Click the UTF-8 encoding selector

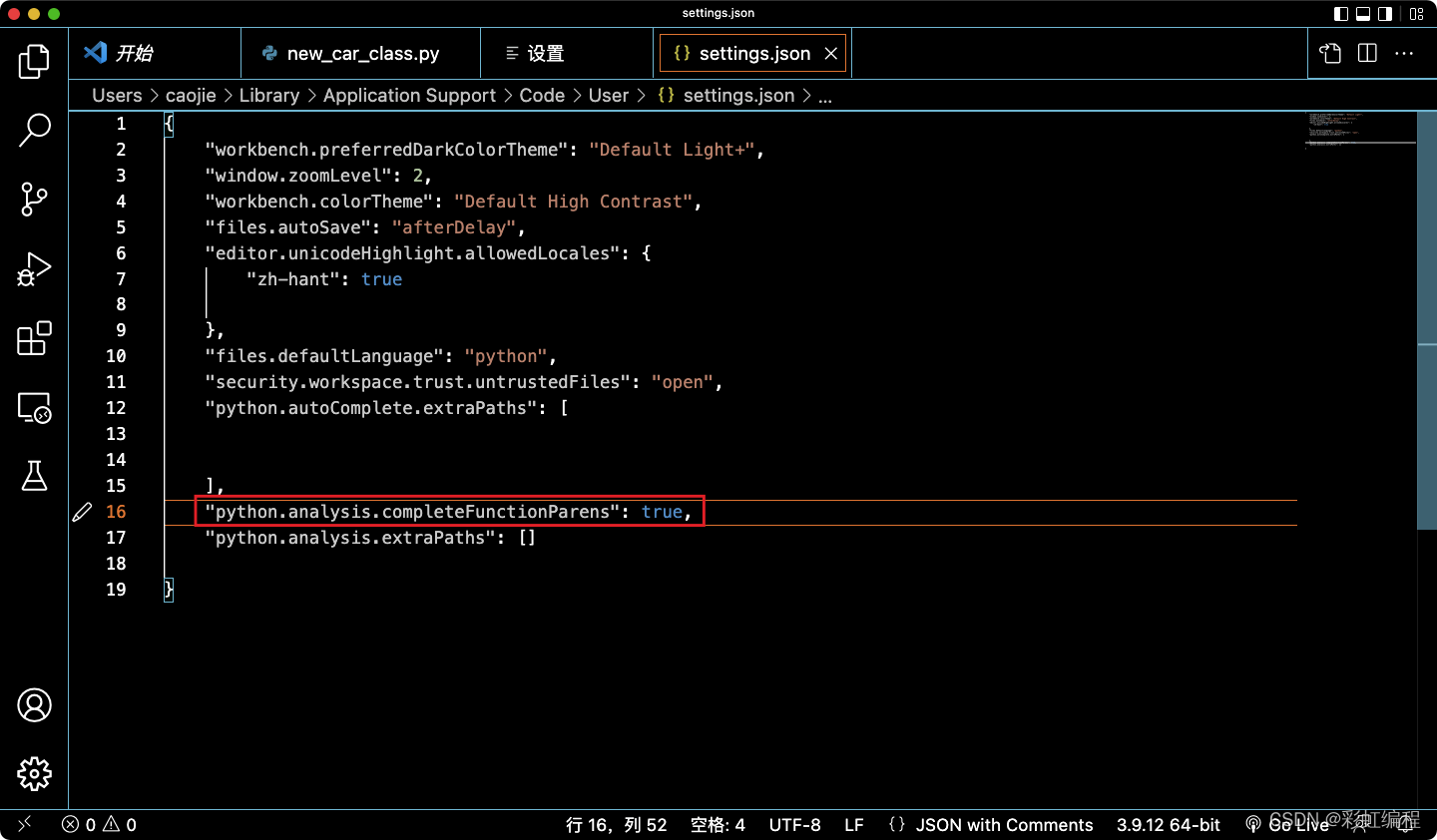tap(794, 825)
